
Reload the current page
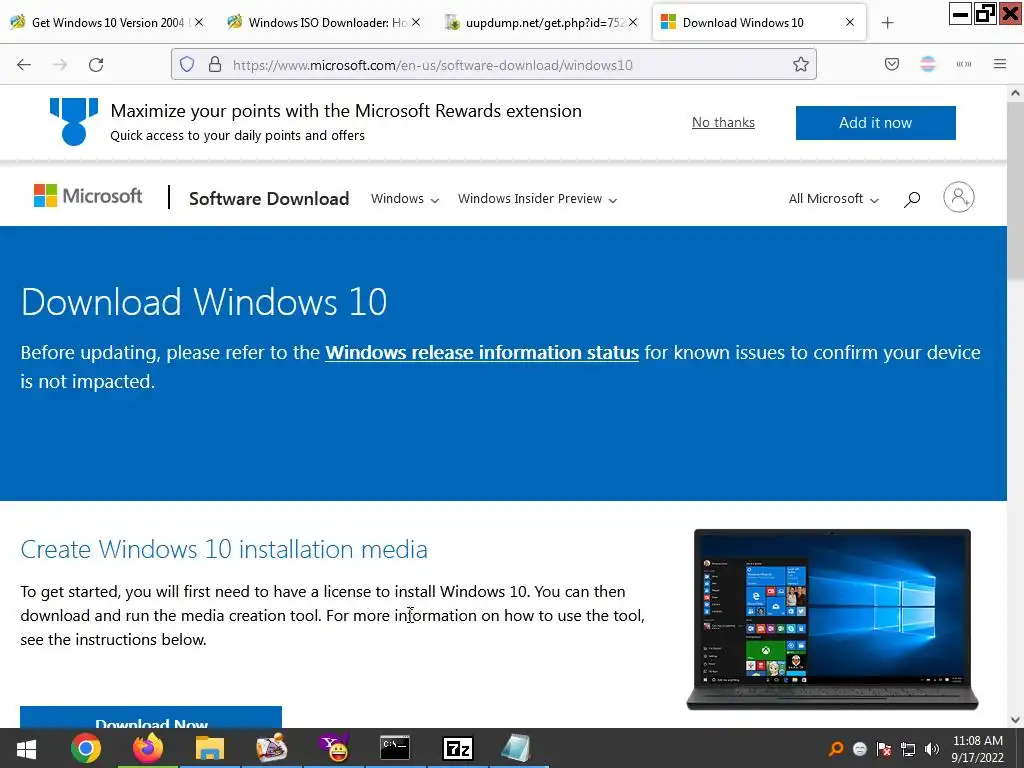coord(96,64)
